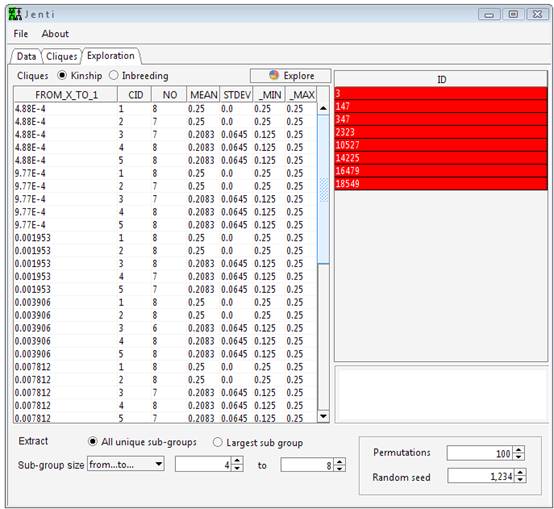Open the About menu
554x509 pixels.
click(55, 34)
